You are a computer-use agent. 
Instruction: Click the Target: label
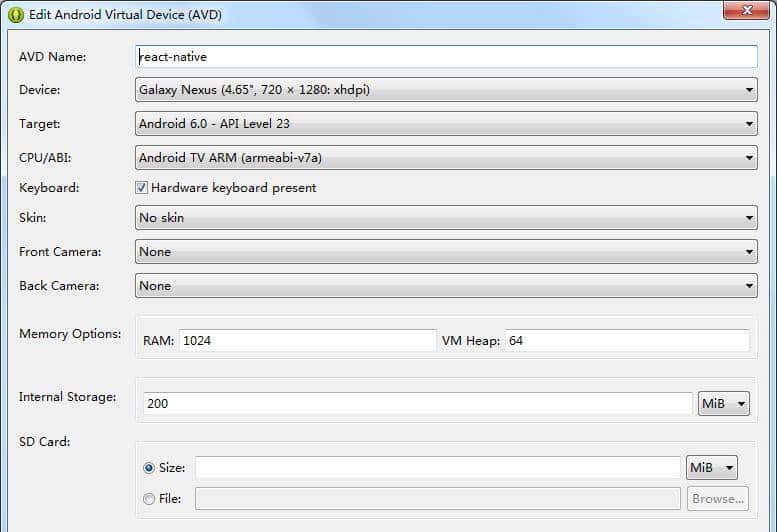click(x=40, y=124)
